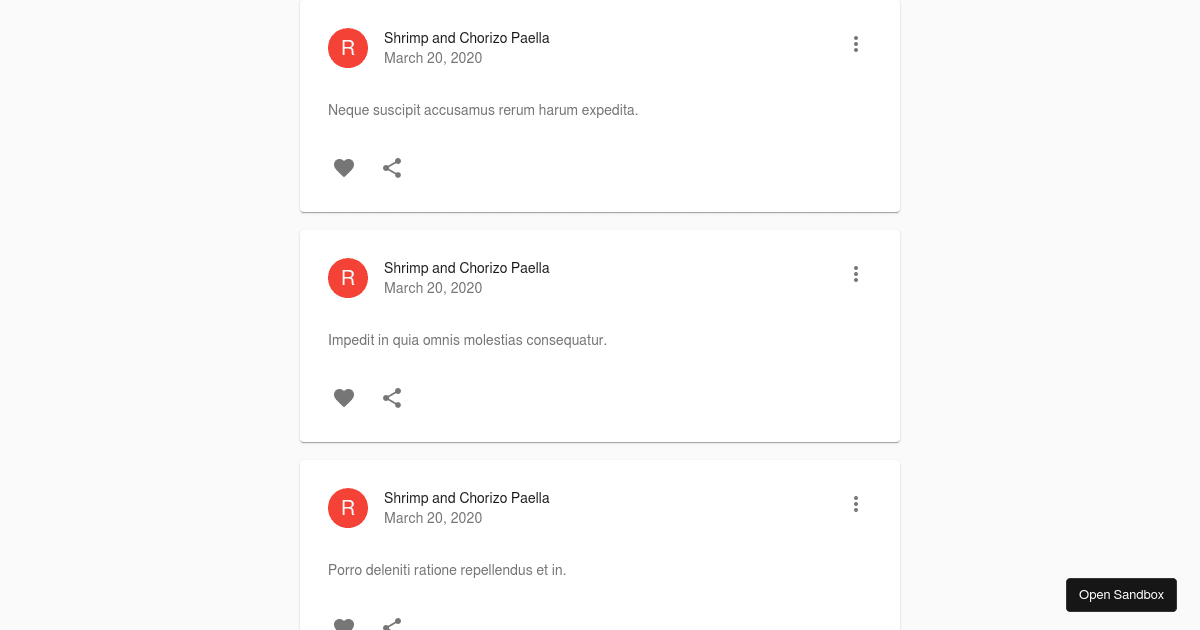Share the third card's post
1200x630 pixels.
point(392,624)
